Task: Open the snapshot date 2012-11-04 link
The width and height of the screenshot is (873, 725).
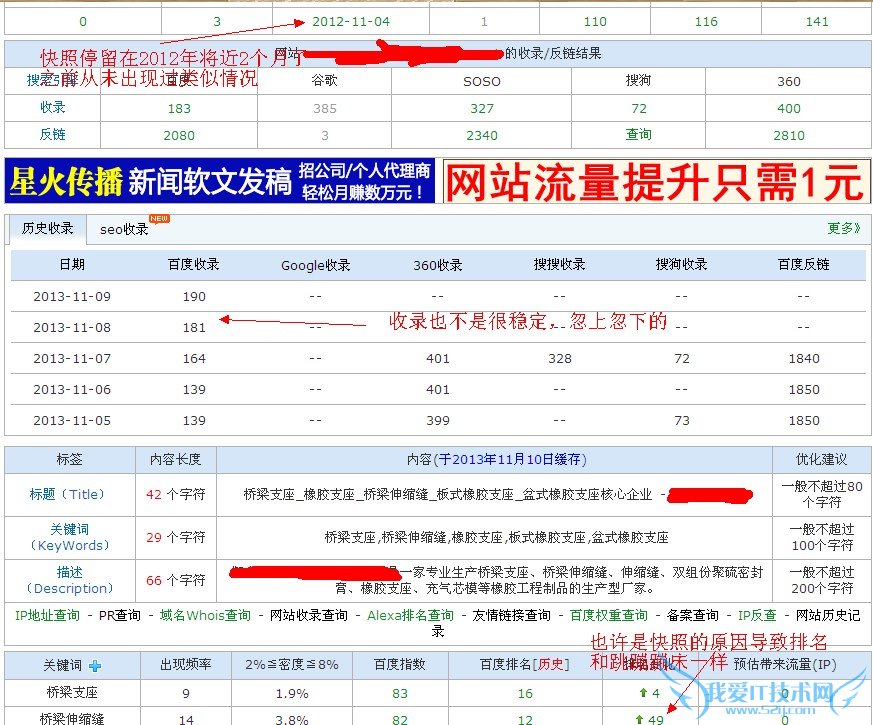Action: click(350, 21)
